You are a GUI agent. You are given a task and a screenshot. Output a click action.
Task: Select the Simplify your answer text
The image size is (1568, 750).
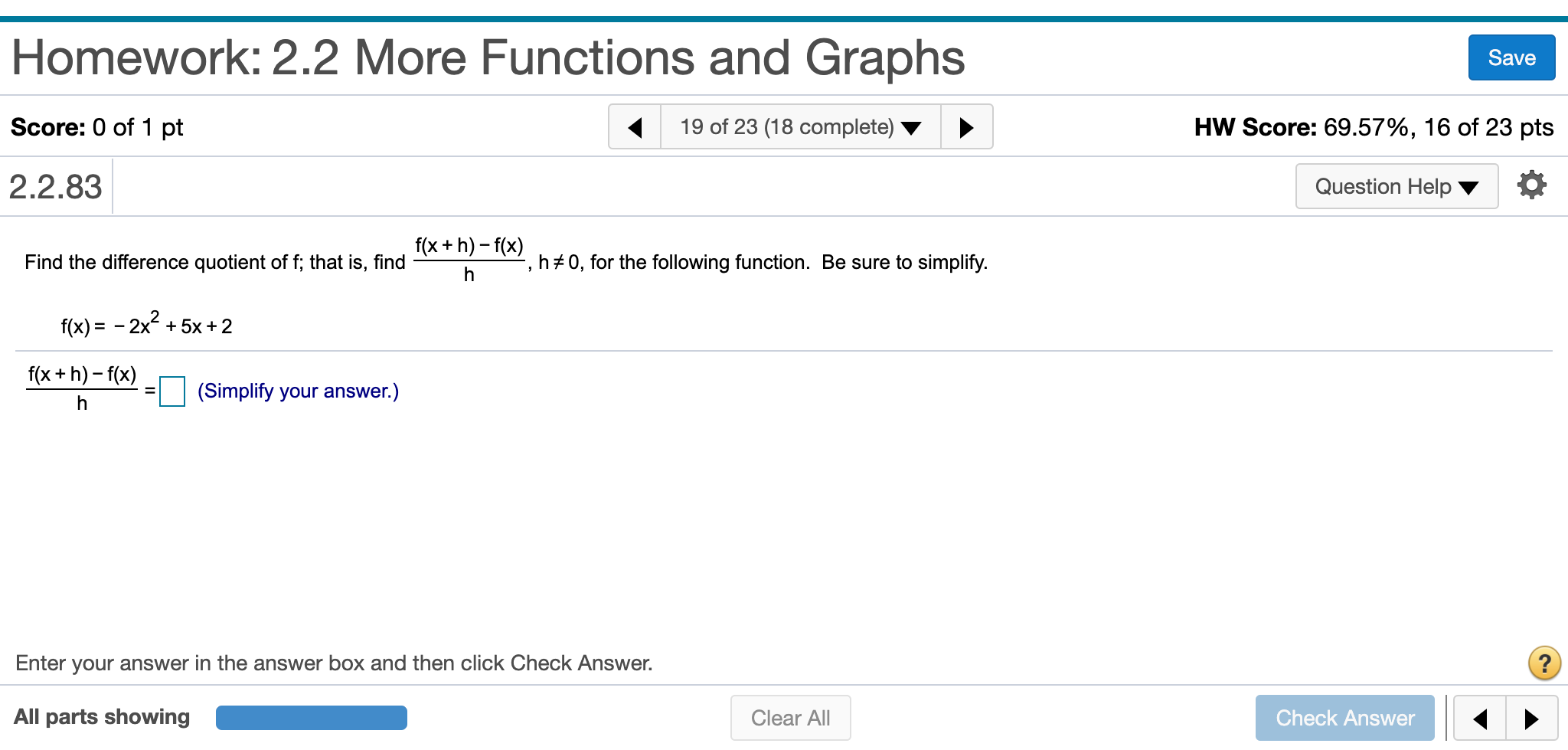[x=297, y=391]
